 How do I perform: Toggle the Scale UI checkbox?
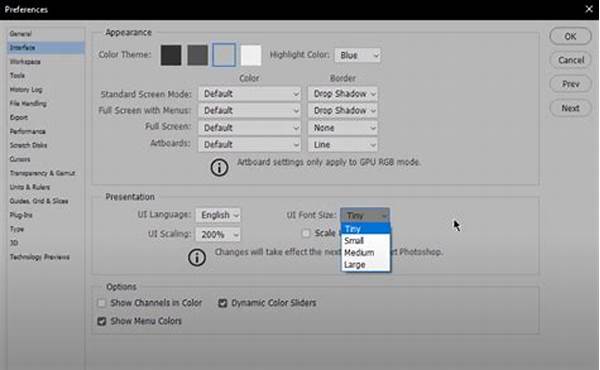306,233
